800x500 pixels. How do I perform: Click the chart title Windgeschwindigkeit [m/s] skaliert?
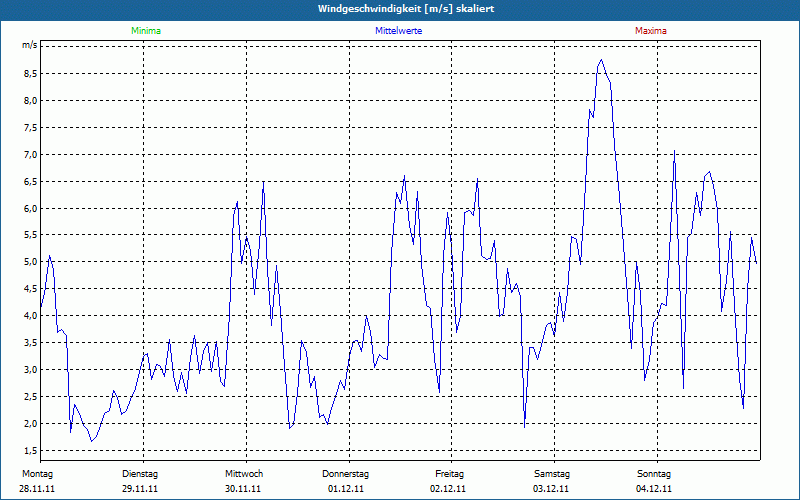406,9
